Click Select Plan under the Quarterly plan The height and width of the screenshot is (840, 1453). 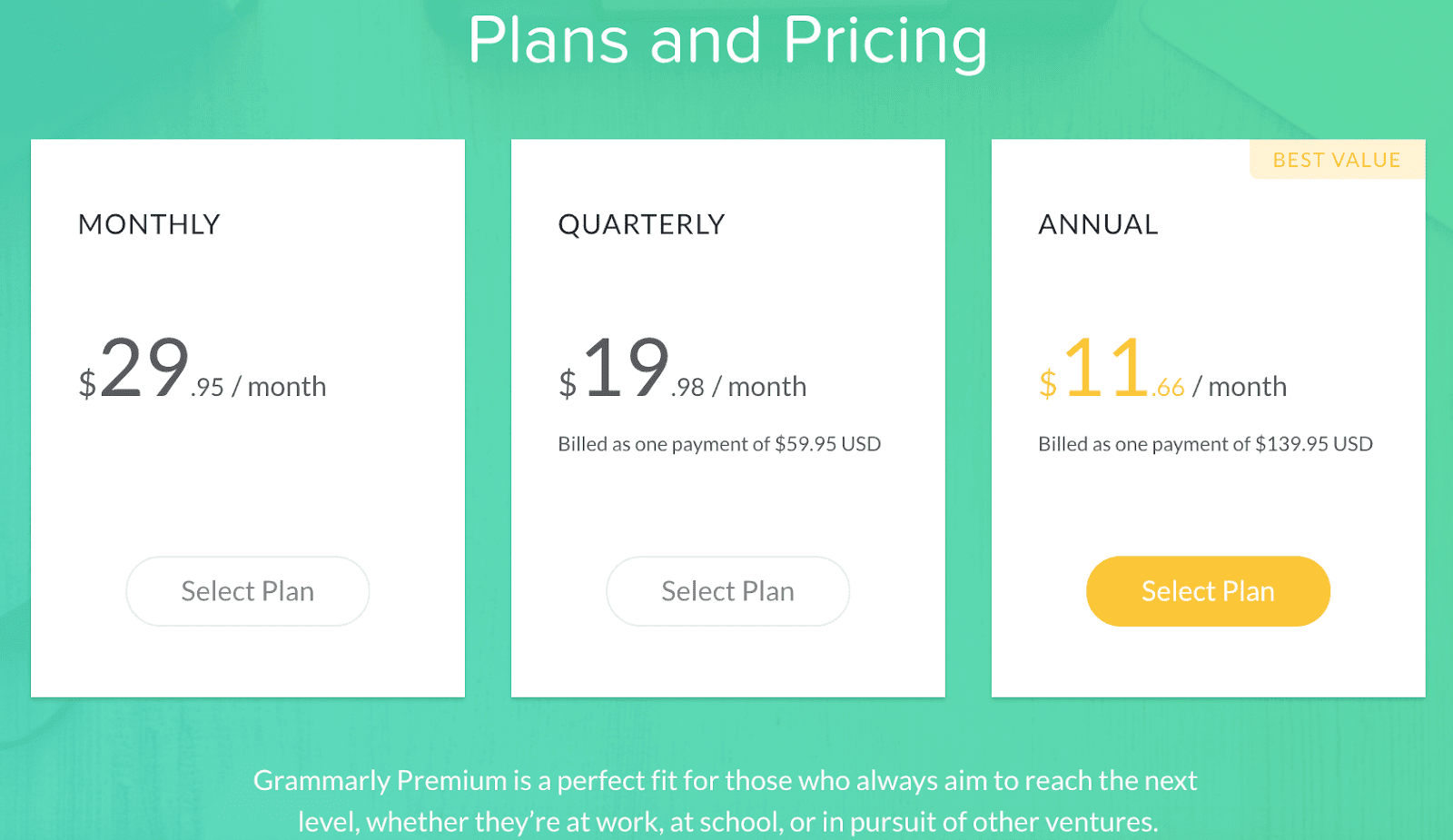(727, 591)
